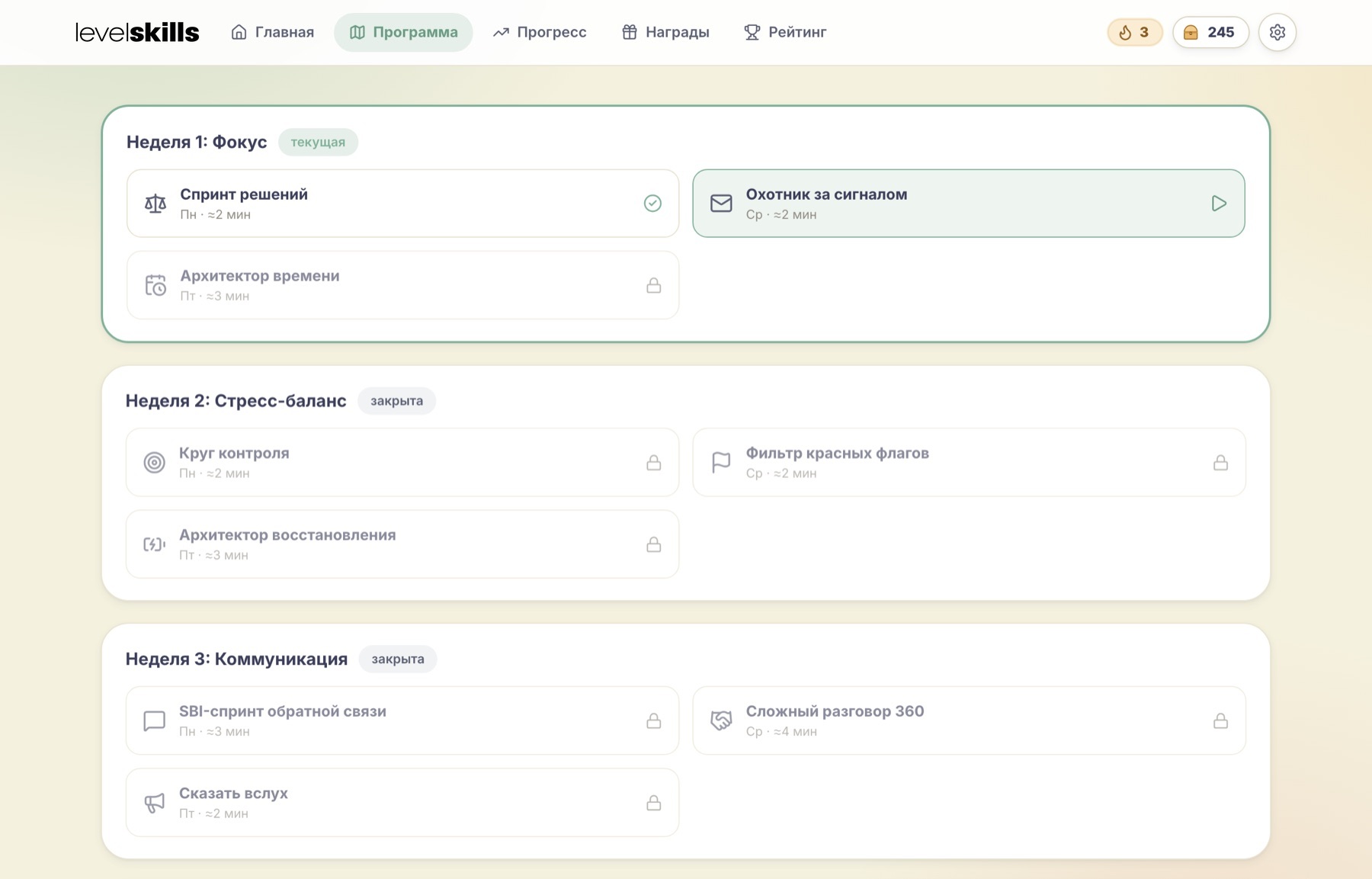
Task: Click the megaphone icon of Сказать вслух
Action: coord(155,803)
